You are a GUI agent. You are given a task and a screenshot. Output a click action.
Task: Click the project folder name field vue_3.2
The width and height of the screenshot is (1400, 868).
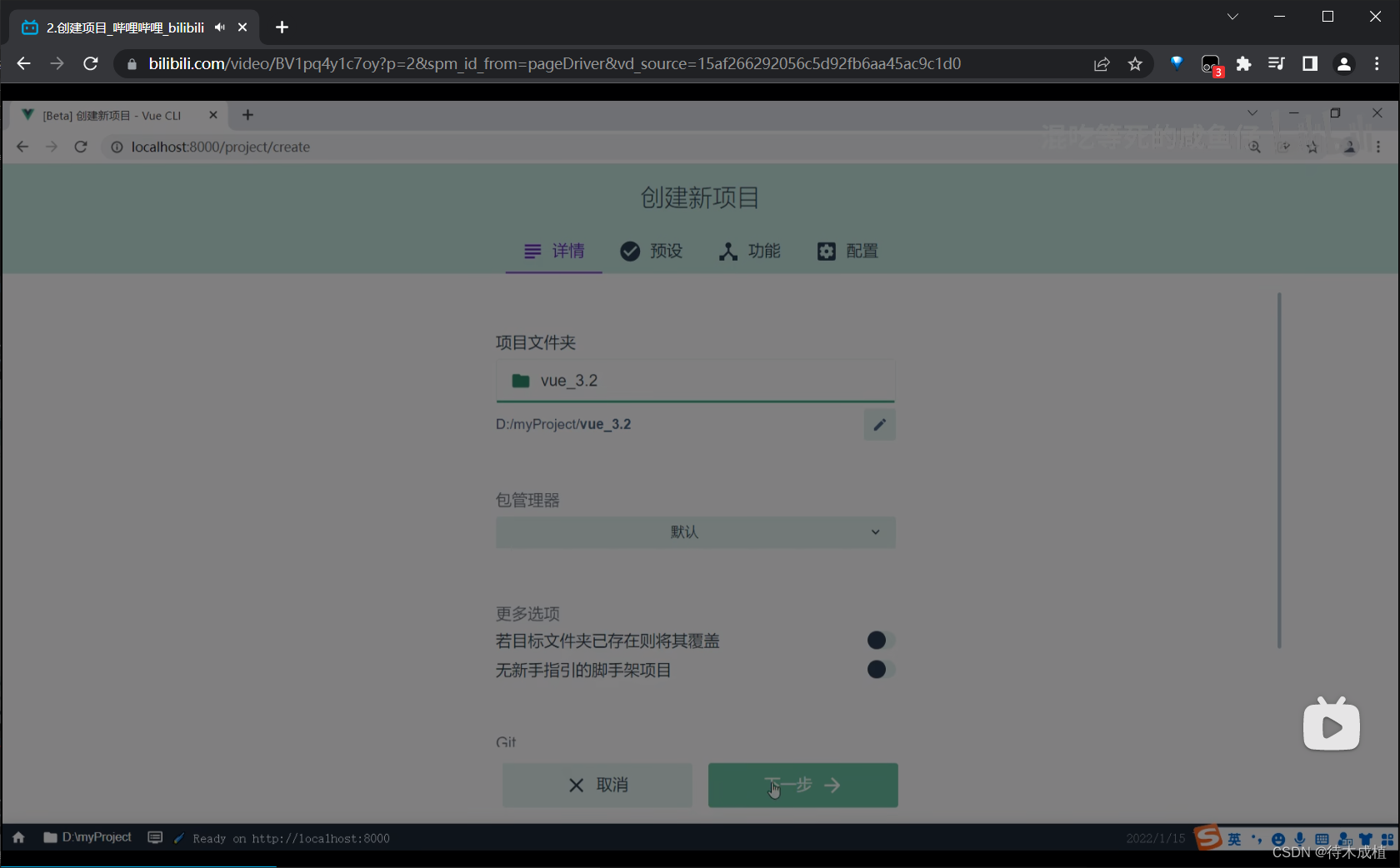[696, 381]
